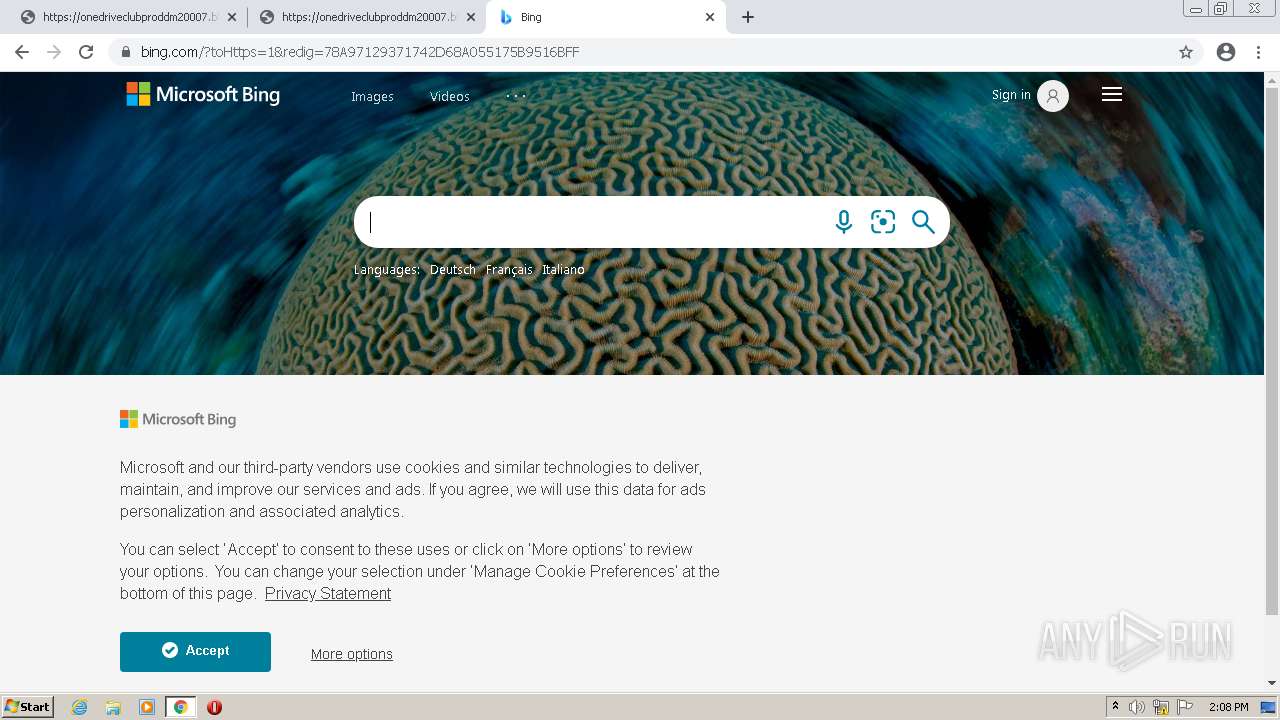Click the clock showing 2:08 PM
The image size is (1280, 720).
[1228, 707]
